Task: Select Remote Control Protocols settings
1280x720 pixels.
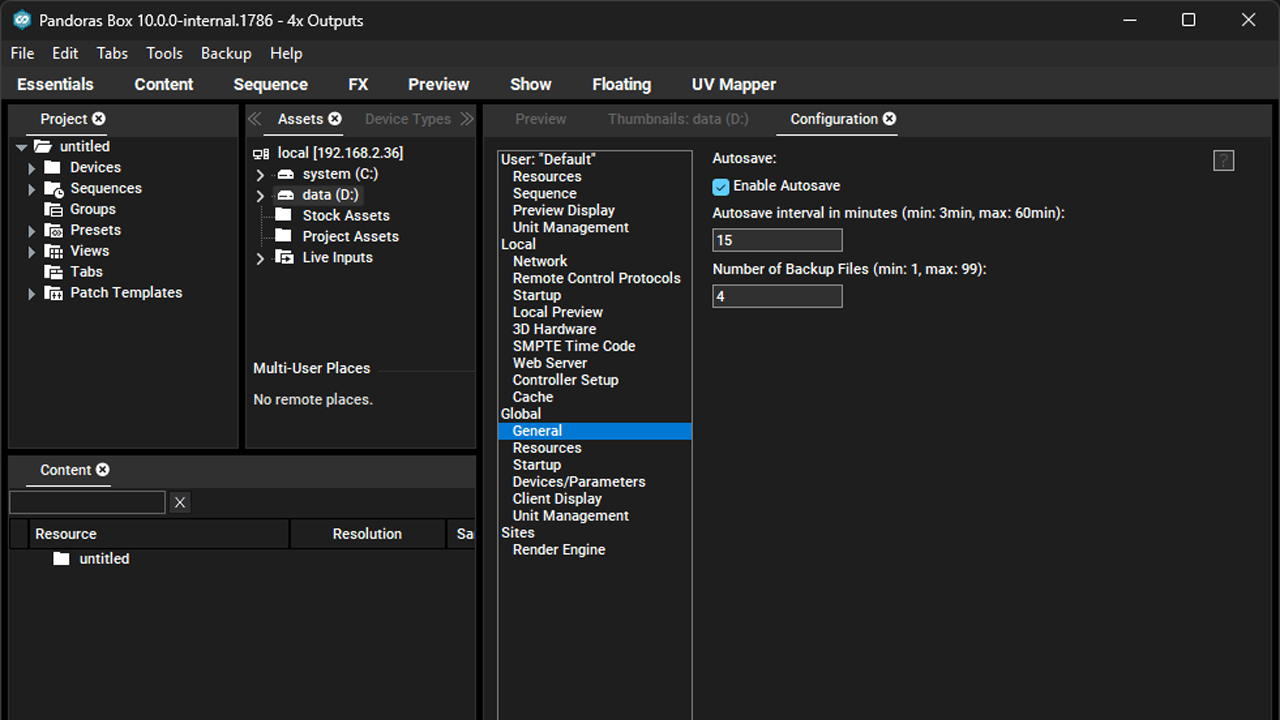Action: coord(595,278)
